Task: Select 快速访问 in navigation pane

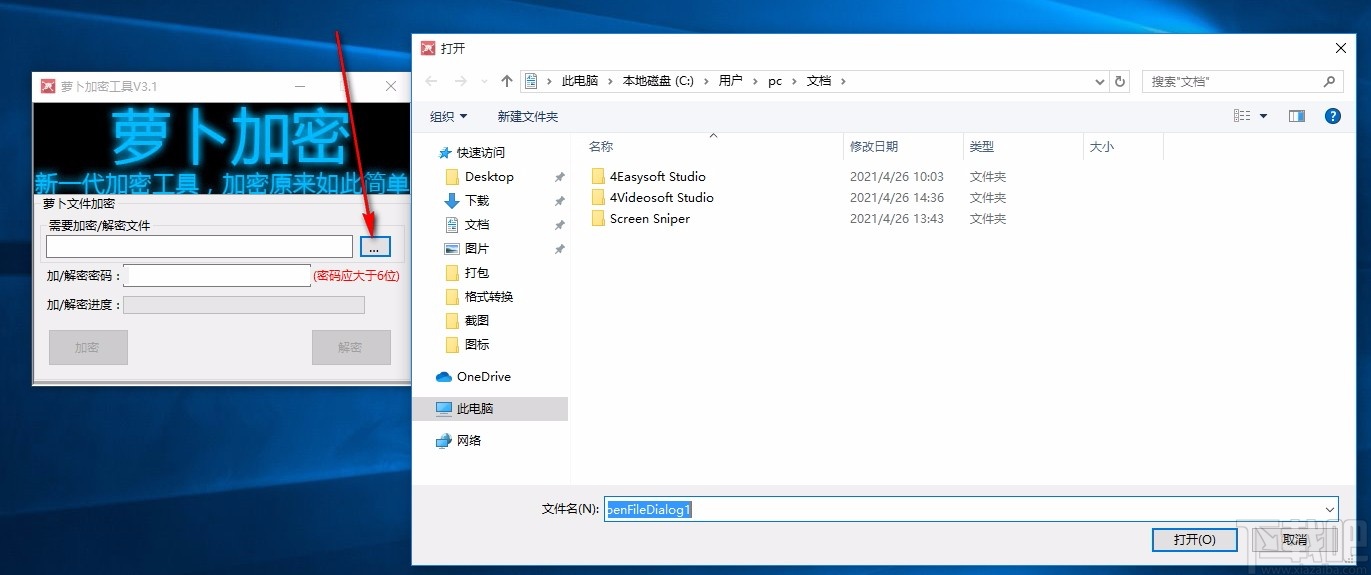Action: [481, 152]
